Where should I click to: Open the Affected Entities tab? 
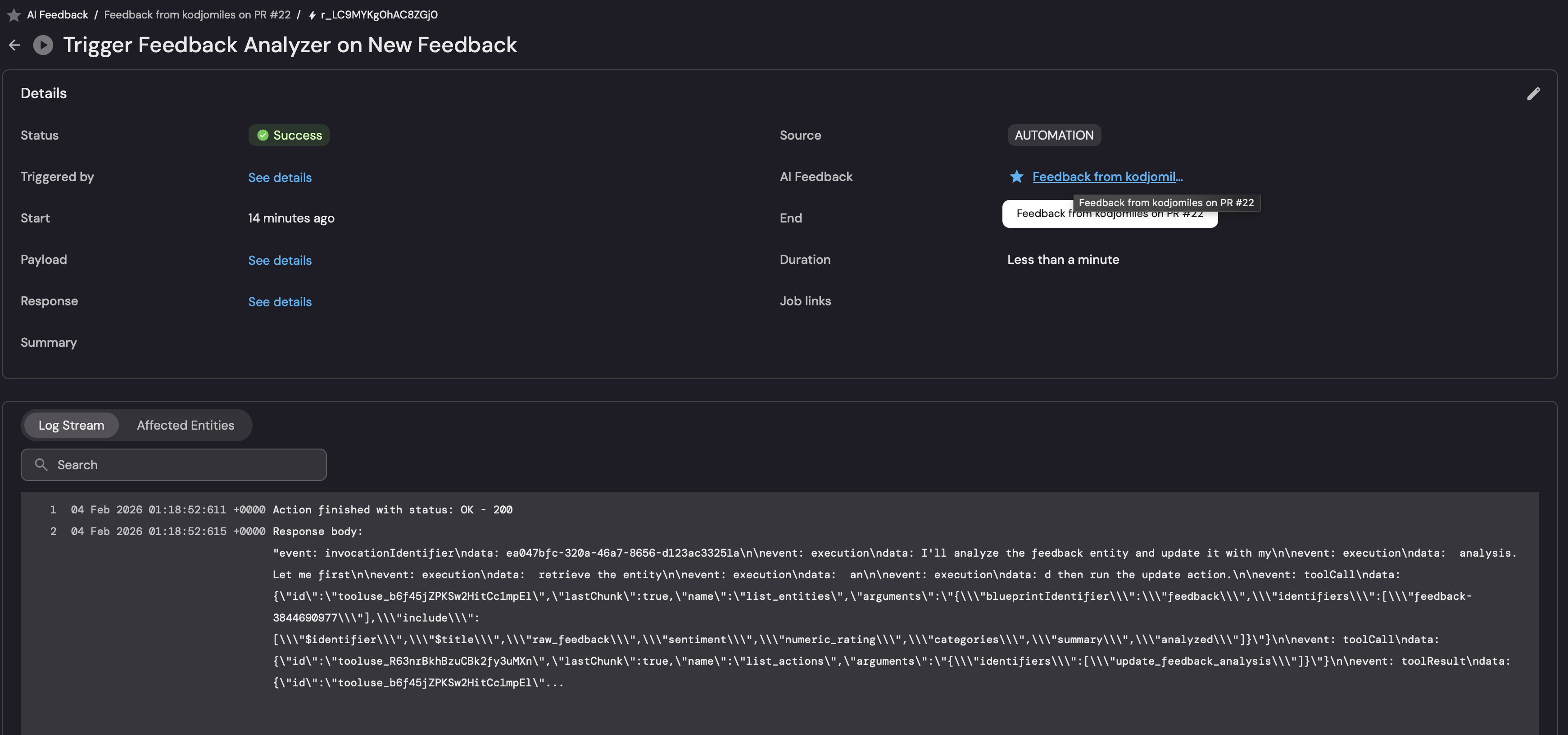tap(185, 425)
